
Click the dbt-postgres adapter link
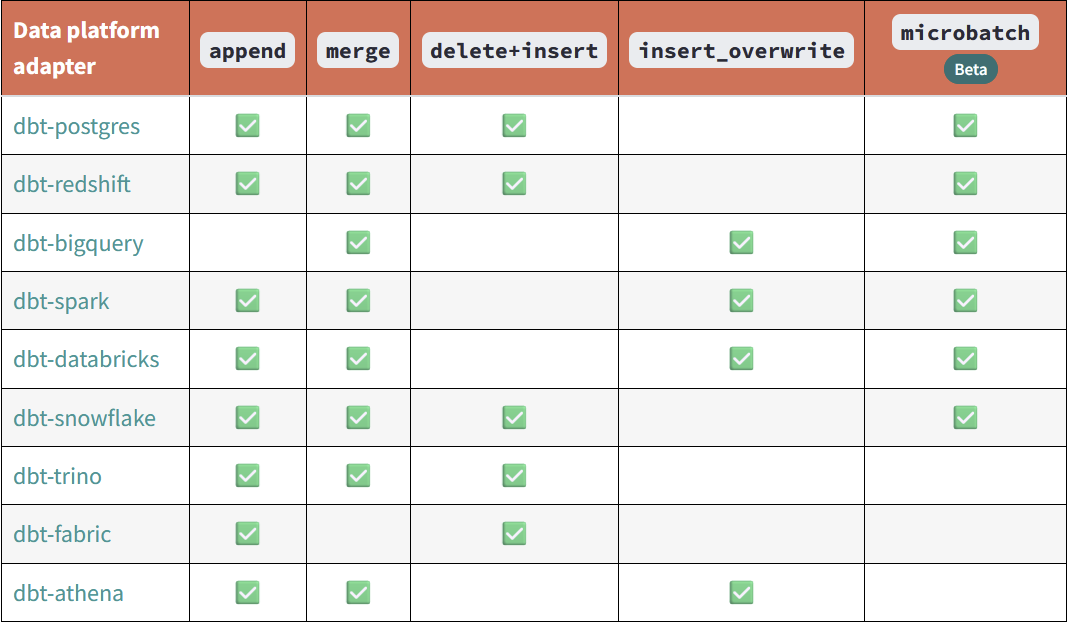click(76, 126)
